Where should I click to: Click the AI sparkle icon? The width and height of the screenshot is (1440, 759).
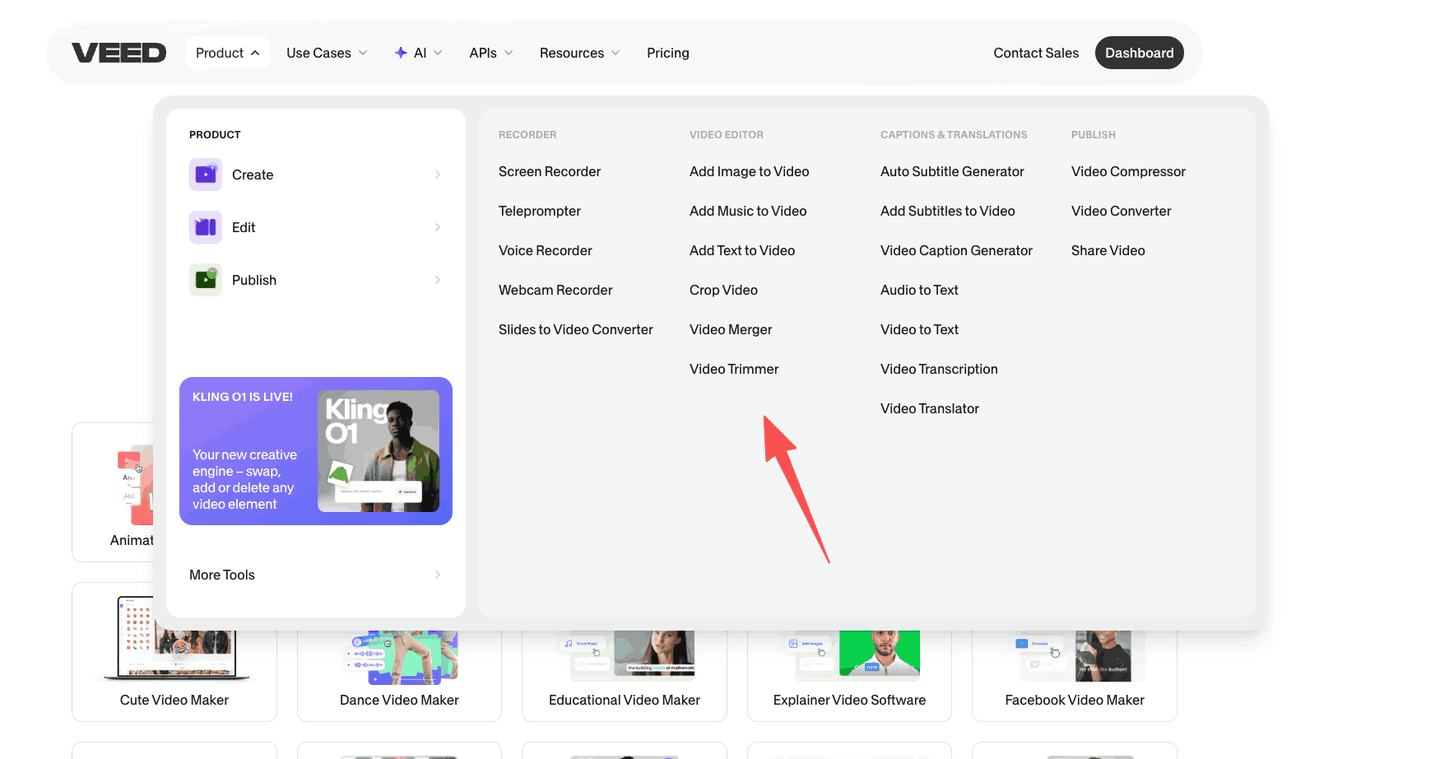400,53
